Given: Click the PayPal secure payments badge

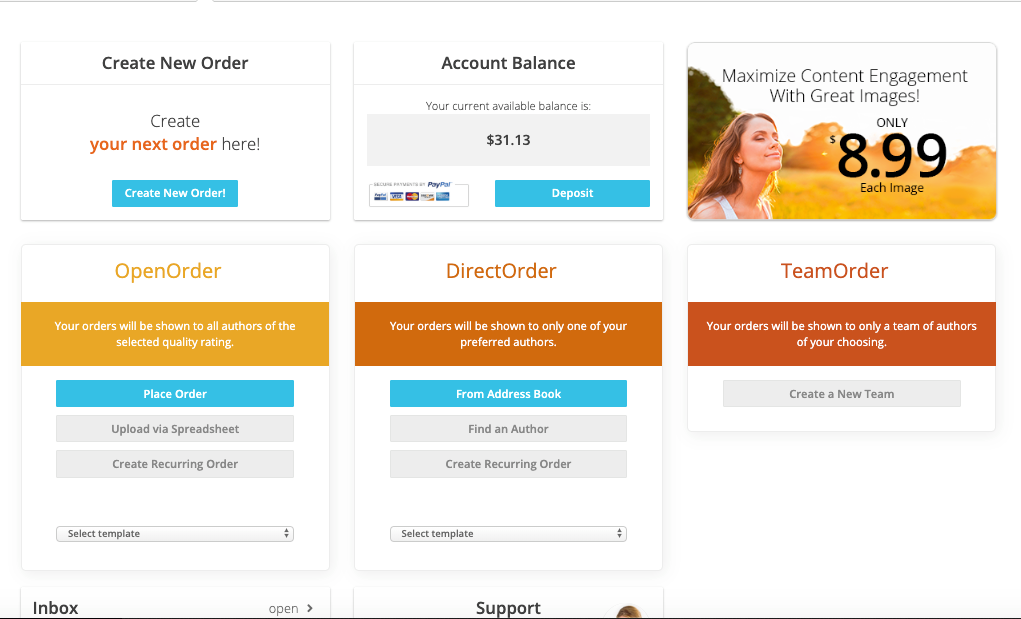Looking at the screenshot, I should pos(419,193).
